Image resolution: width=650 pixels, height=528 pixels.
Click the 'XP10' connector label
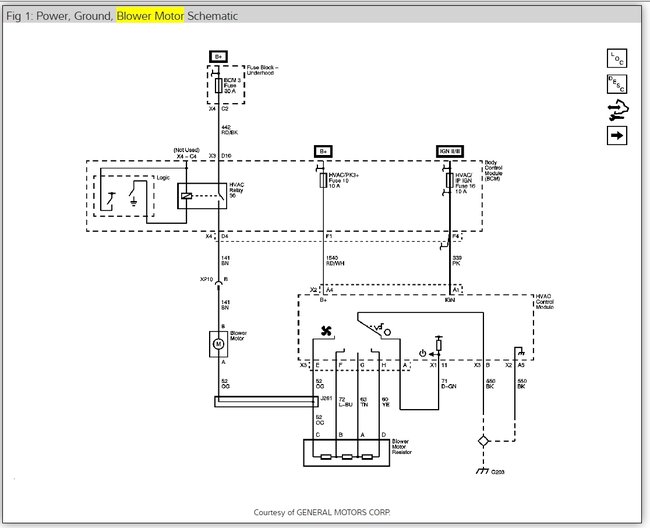click(206, 279)
